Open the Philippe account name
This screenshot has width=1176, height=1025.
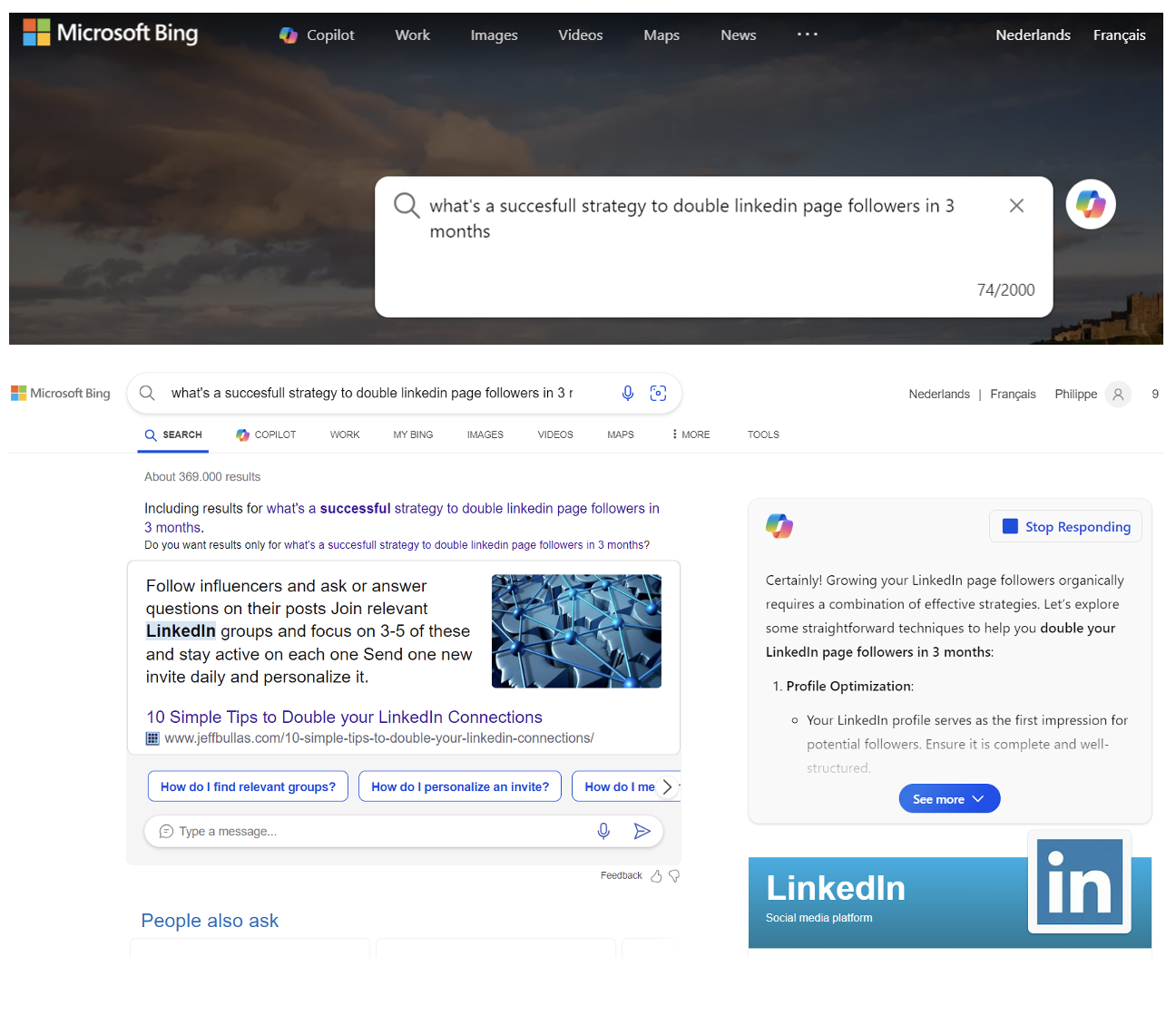click(1075, 394)
